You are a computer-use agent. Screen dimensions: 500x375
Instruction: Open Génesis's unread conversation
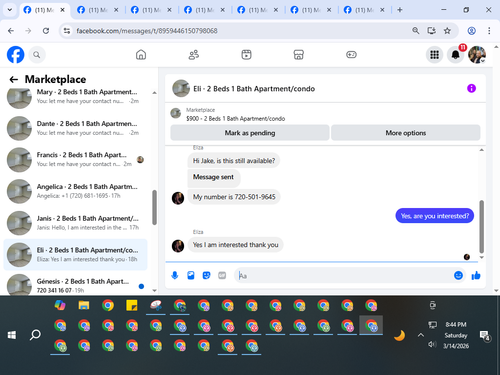point(76,284)
